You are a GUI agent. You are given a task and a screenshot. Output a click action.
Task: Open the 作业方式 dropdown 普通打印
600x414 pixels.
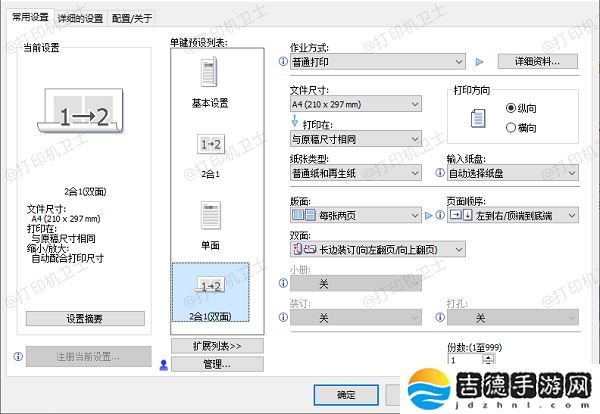[378, 62]
